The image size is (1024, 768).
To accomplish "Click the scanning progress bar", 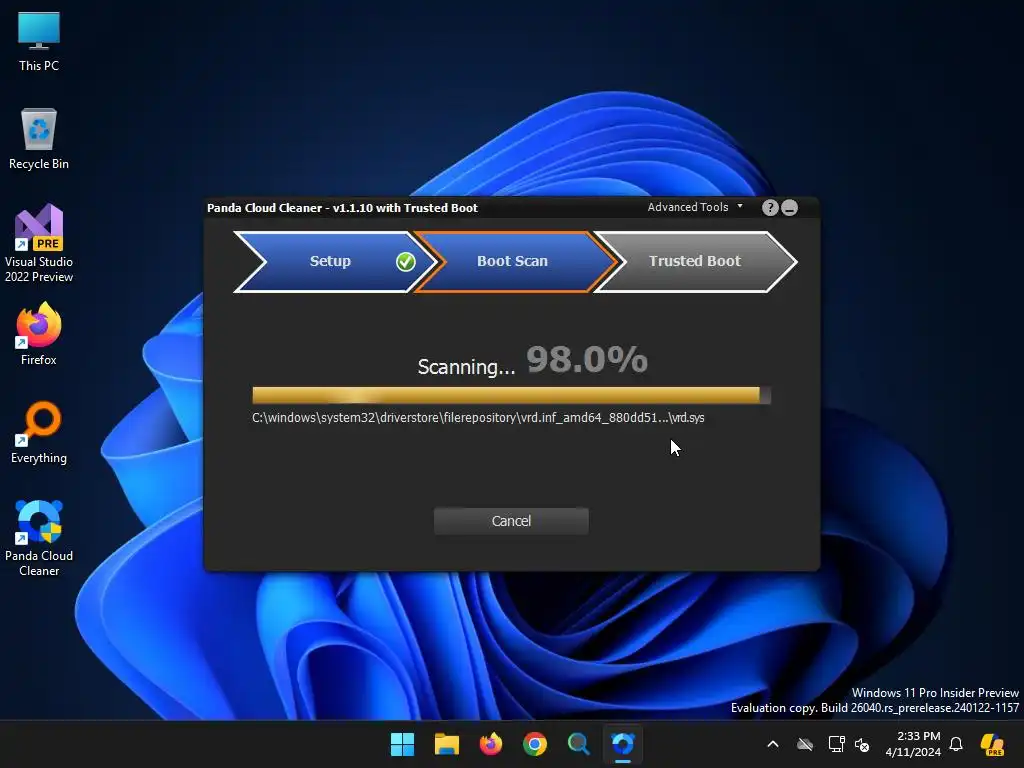I will point(511,395).
